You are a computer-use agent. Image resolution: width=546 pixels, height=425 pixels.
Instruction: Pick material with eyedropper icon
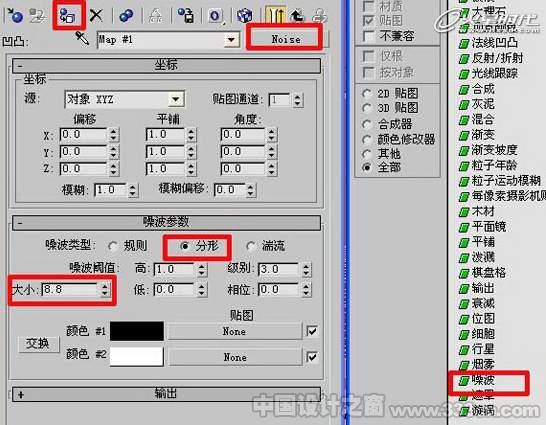click(82, 39)
